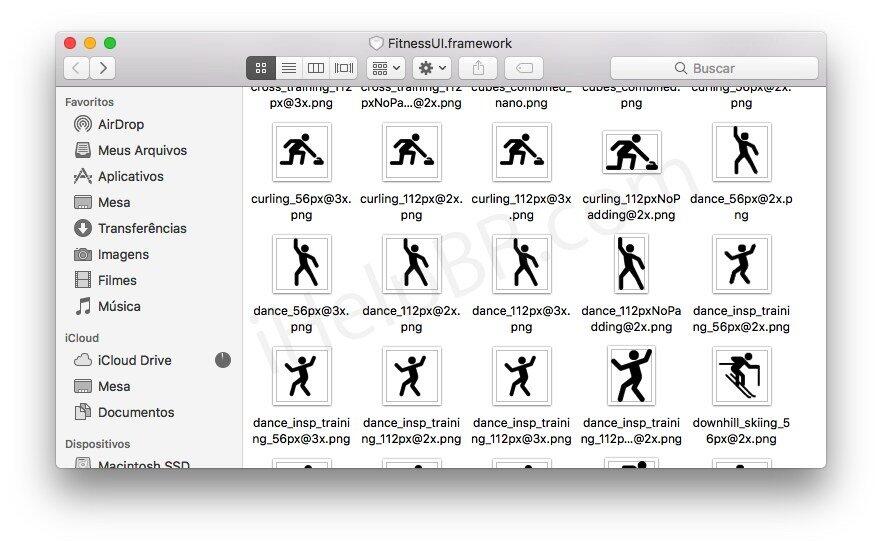This screenshot has width=882, height=548.
Task: Go forward with the right arrow
Action: tap(102, 68)
